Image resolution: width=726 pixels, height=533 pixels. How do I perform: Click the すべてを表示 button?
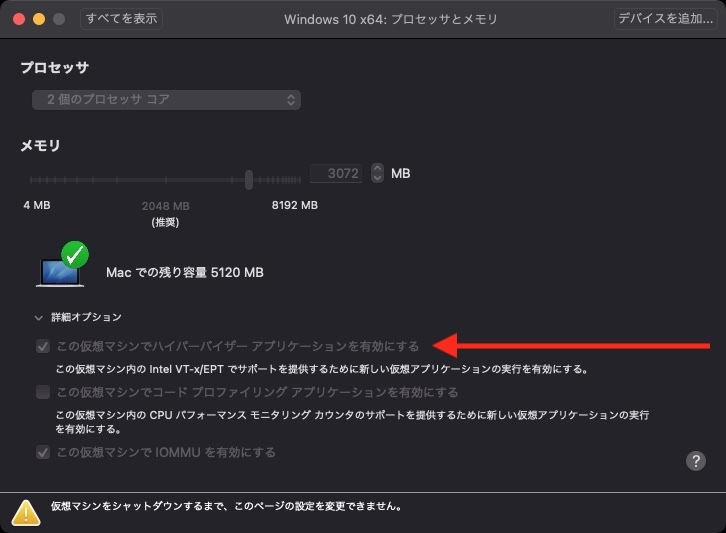pyautogui.click(x=121, y=19)
